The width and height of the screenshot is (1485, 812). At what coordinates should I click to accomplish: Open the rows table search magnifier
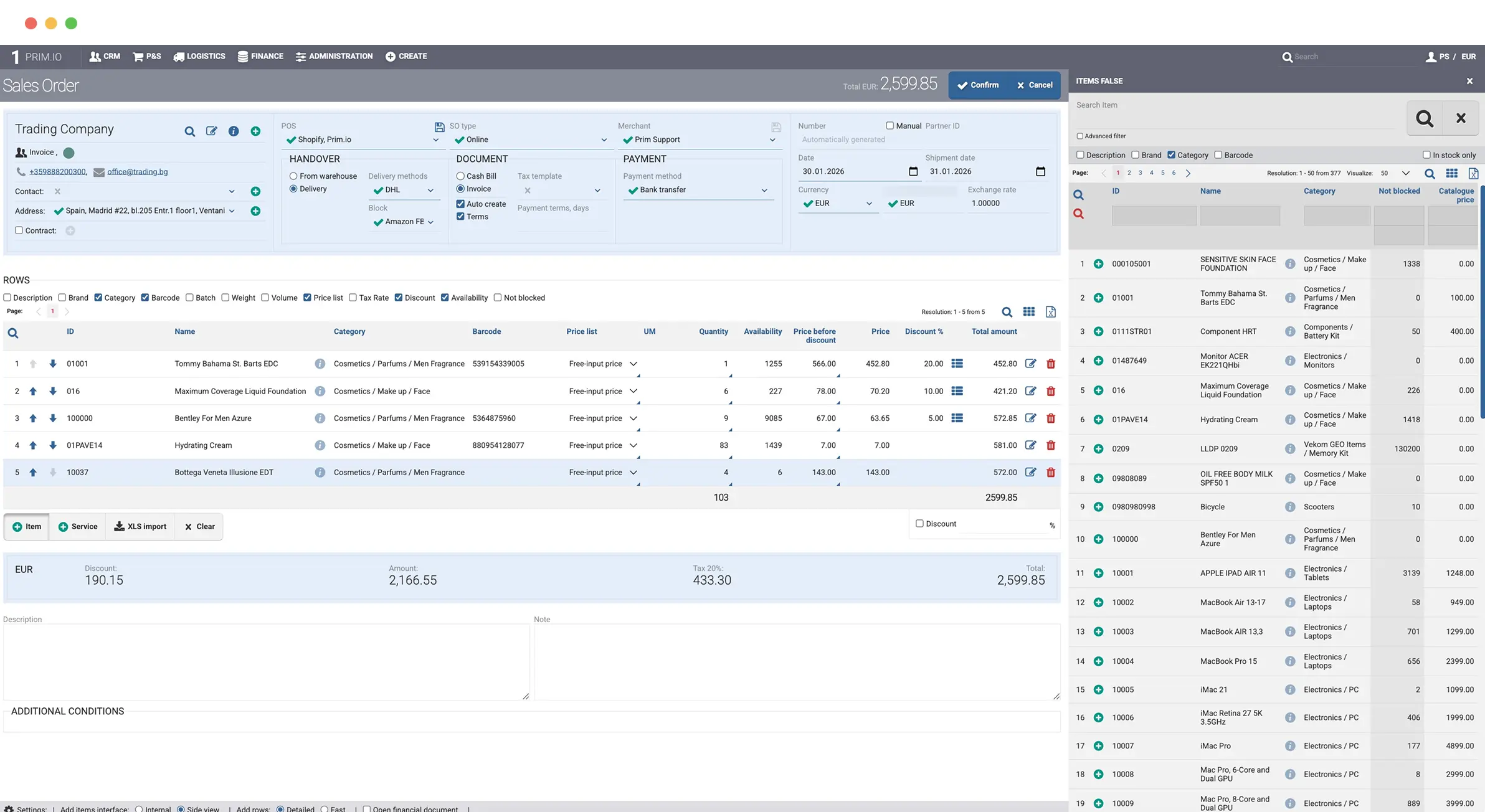pos(1007,312)
